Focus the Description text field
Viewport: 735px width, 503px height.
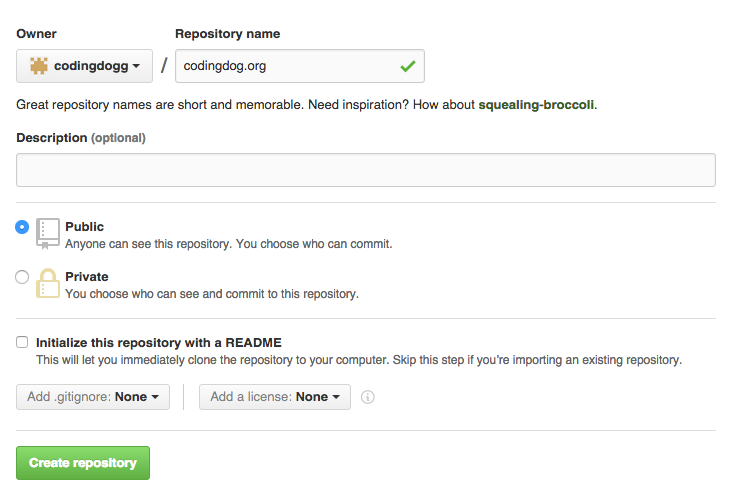(x=366, y=170)
